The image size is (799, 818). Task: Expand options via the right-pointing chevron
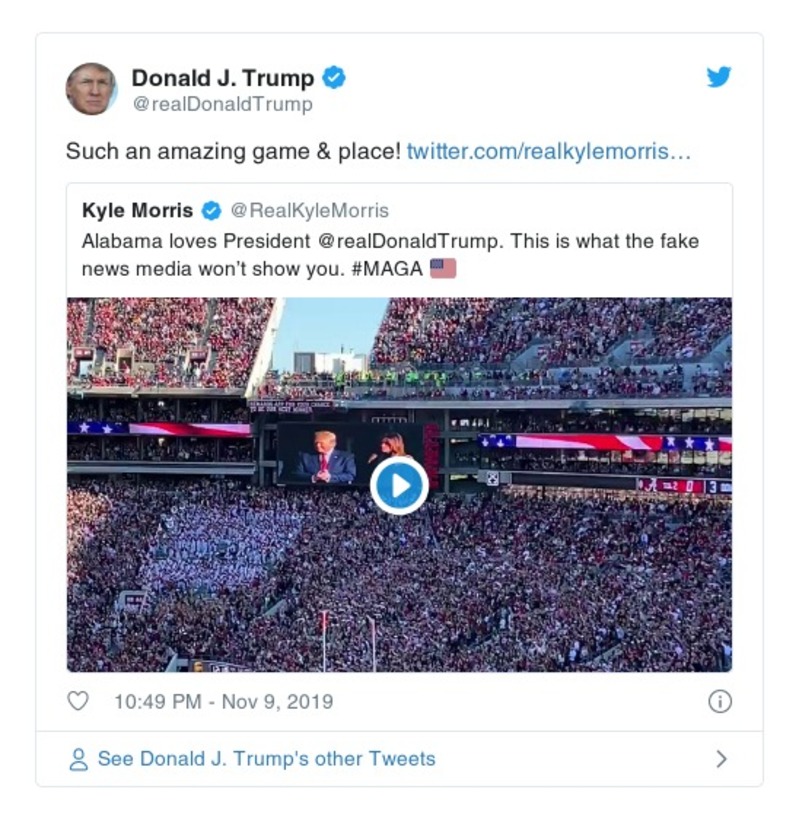pos(723,758)
